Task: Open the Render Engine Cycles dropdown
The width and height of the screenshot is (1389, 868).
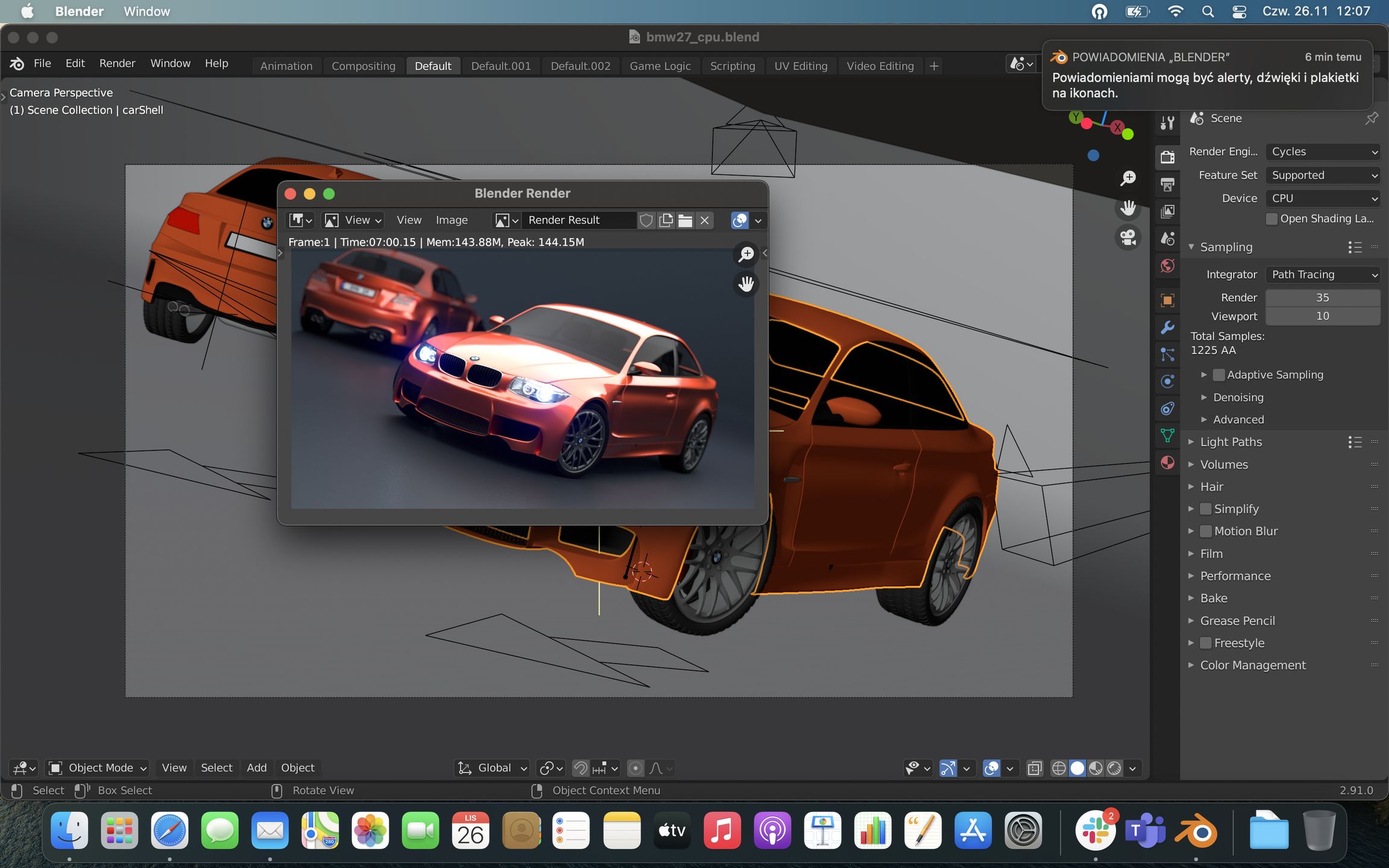Action: pyautogui.click(x=1323, y=152)
